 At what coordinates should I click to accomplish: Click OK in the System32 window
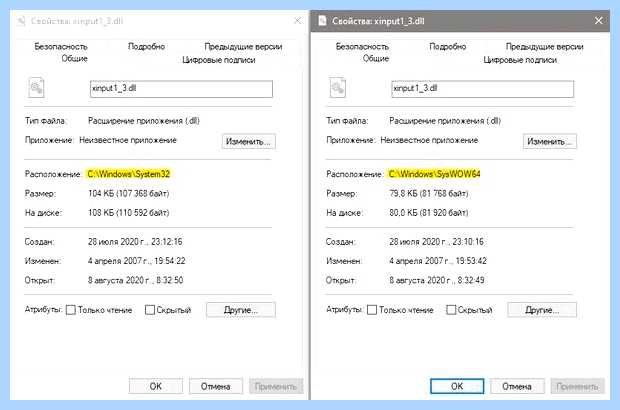coord(156,386)
